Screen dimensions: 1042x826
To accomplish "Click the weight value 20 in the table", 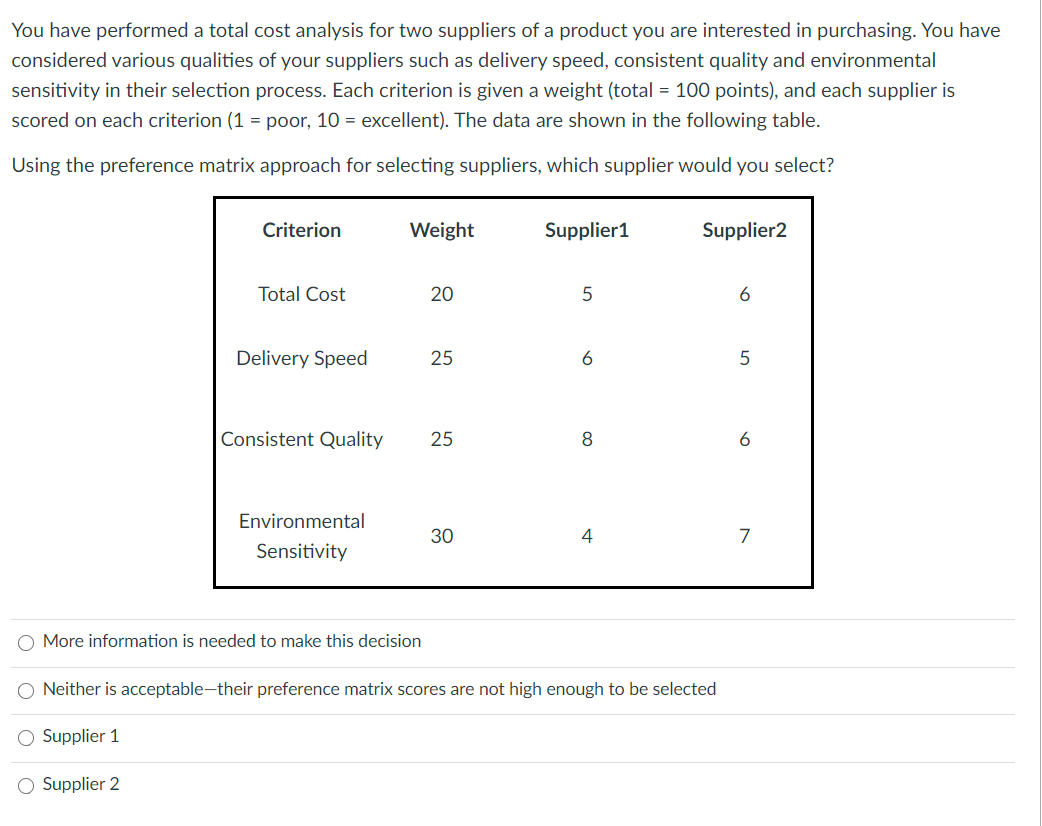I will pyautogui.click(x=441, y=294).
